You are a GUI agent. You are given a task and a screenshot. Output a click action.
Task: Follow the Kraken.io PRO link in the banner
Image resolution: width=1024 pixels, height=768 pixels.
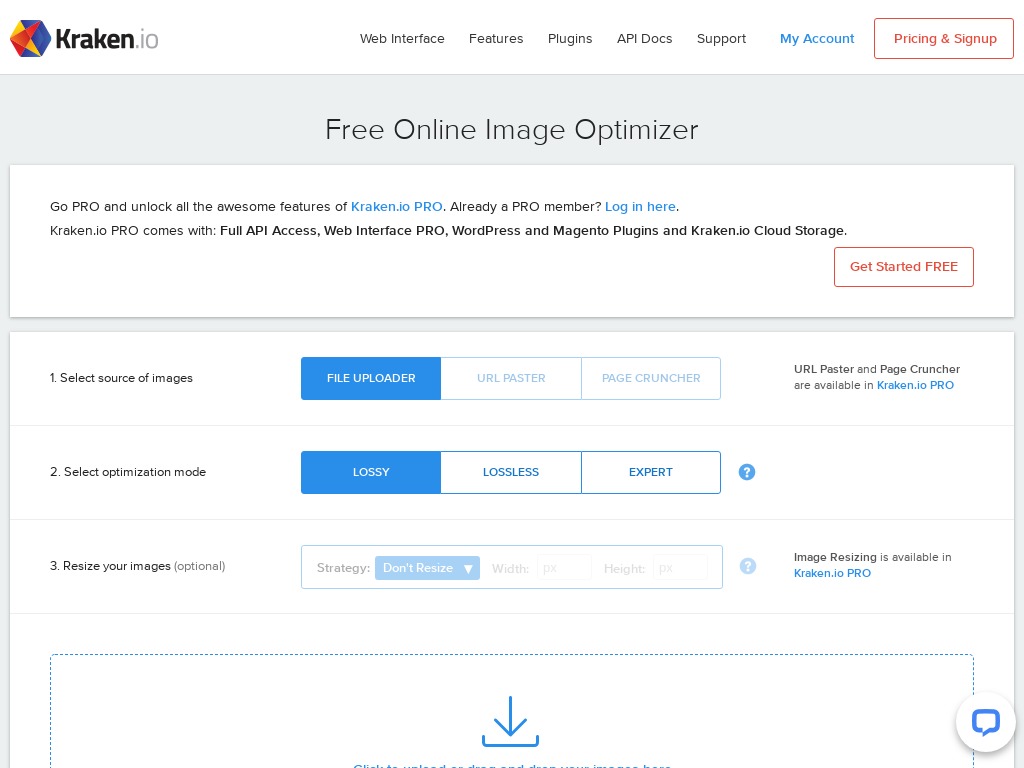pyautogui.click(x=396, y=206)
